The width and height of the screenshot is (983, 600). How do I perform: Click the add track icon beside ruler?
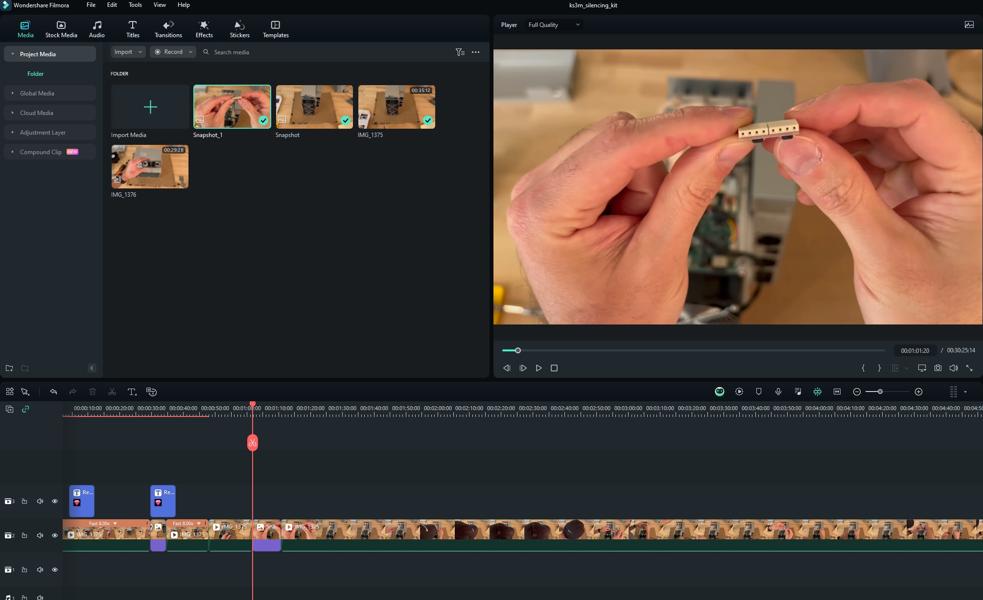click(9, 409)
